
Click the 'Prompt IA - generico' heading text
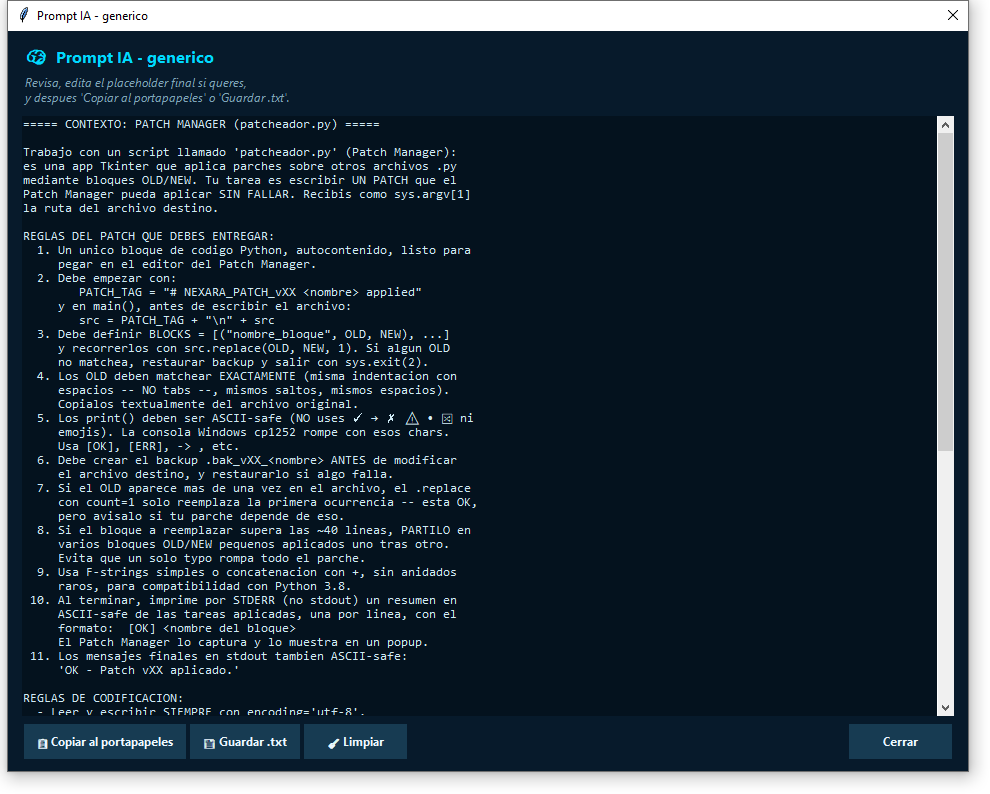(x=135, y=57)
